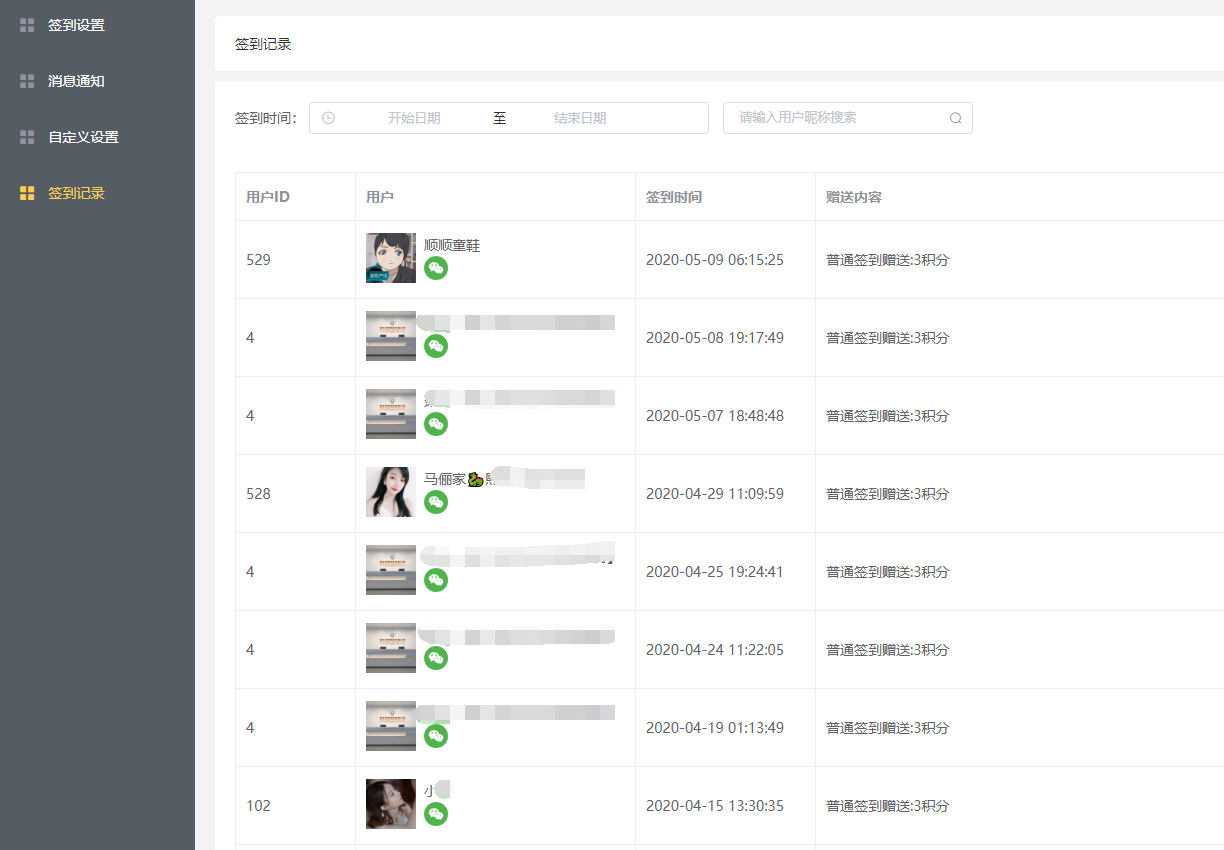Screen dimensions: 1224x850
Task: Click WeChat icon under 顺顺童鞋
Action: click(x=436, y=268)
